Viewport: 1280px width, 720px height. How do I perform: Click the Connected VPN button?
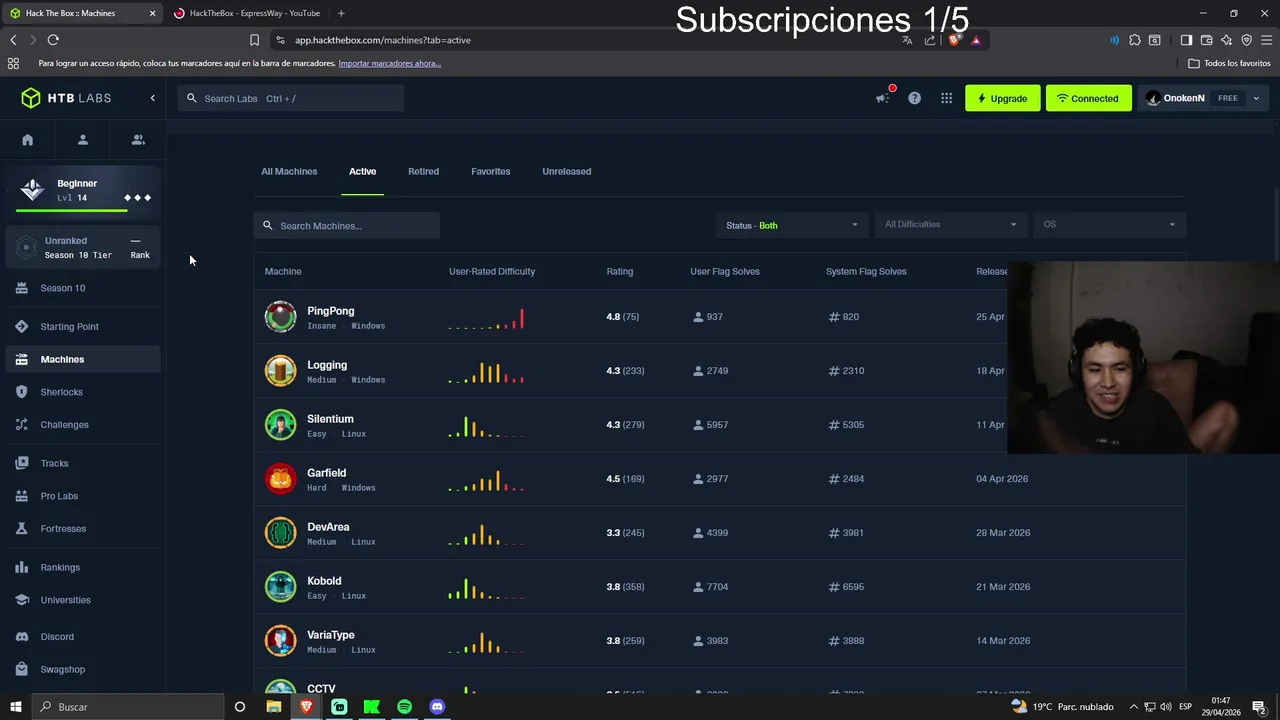[1088, 98]
